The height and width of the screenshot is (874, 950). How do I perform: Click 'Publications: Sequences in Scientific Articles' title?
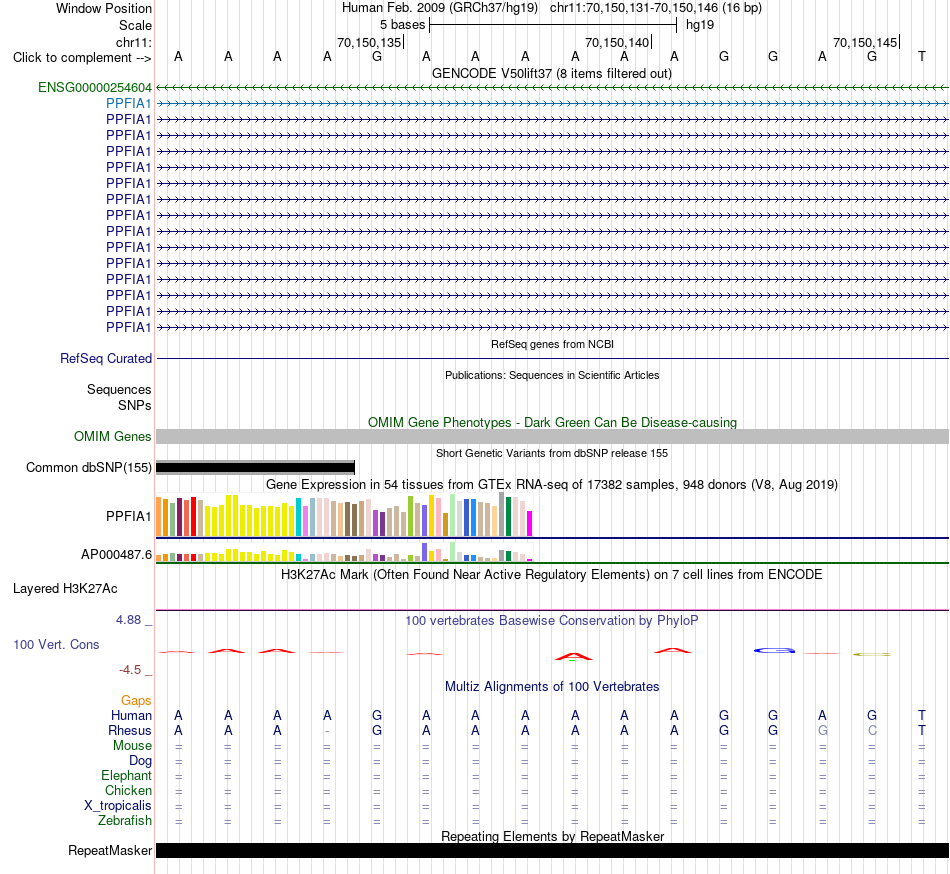tap(552, 375)
